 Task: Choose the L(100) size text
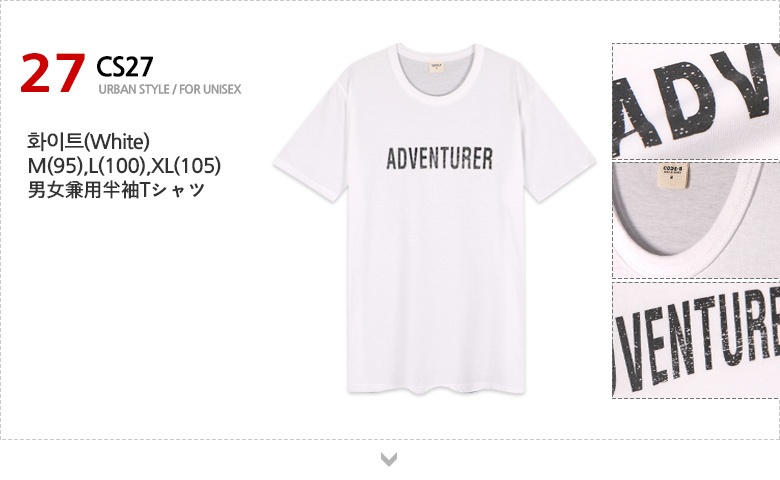[x=119, y=163]
